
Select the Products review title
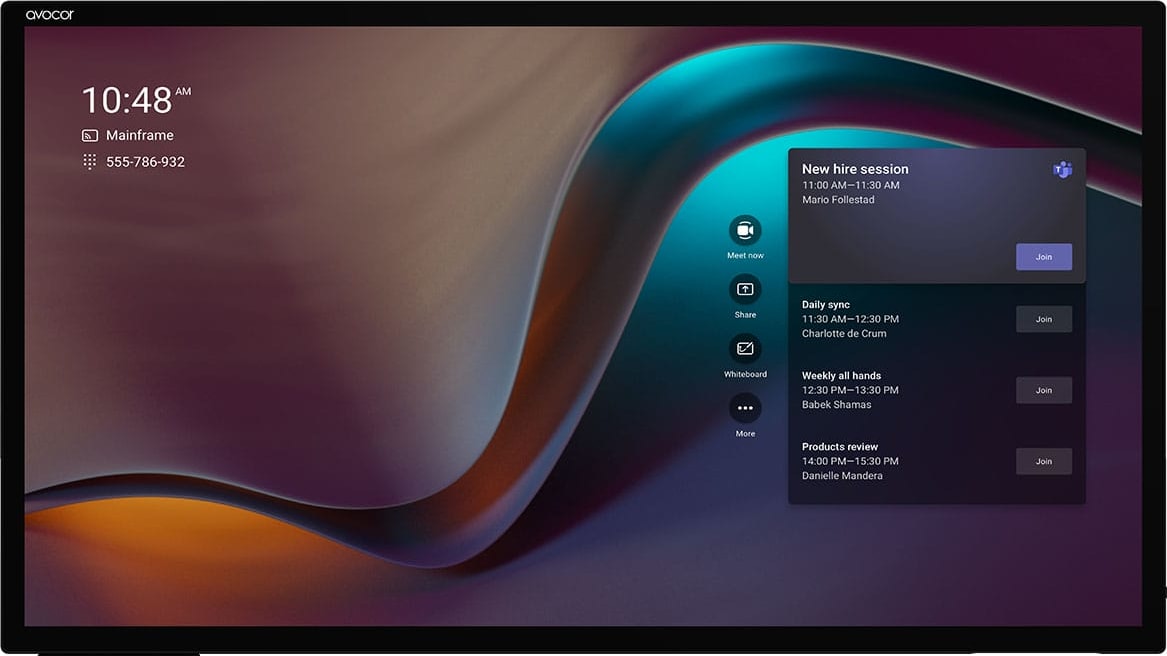840,447
